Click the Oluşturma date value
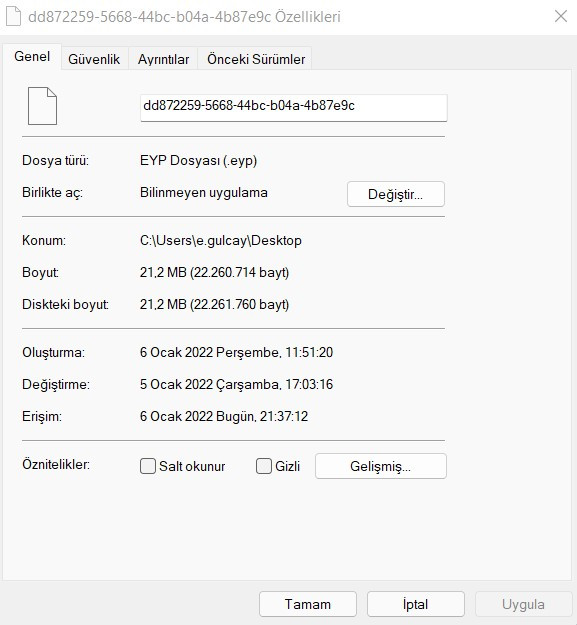 click(x=236, y=352)
